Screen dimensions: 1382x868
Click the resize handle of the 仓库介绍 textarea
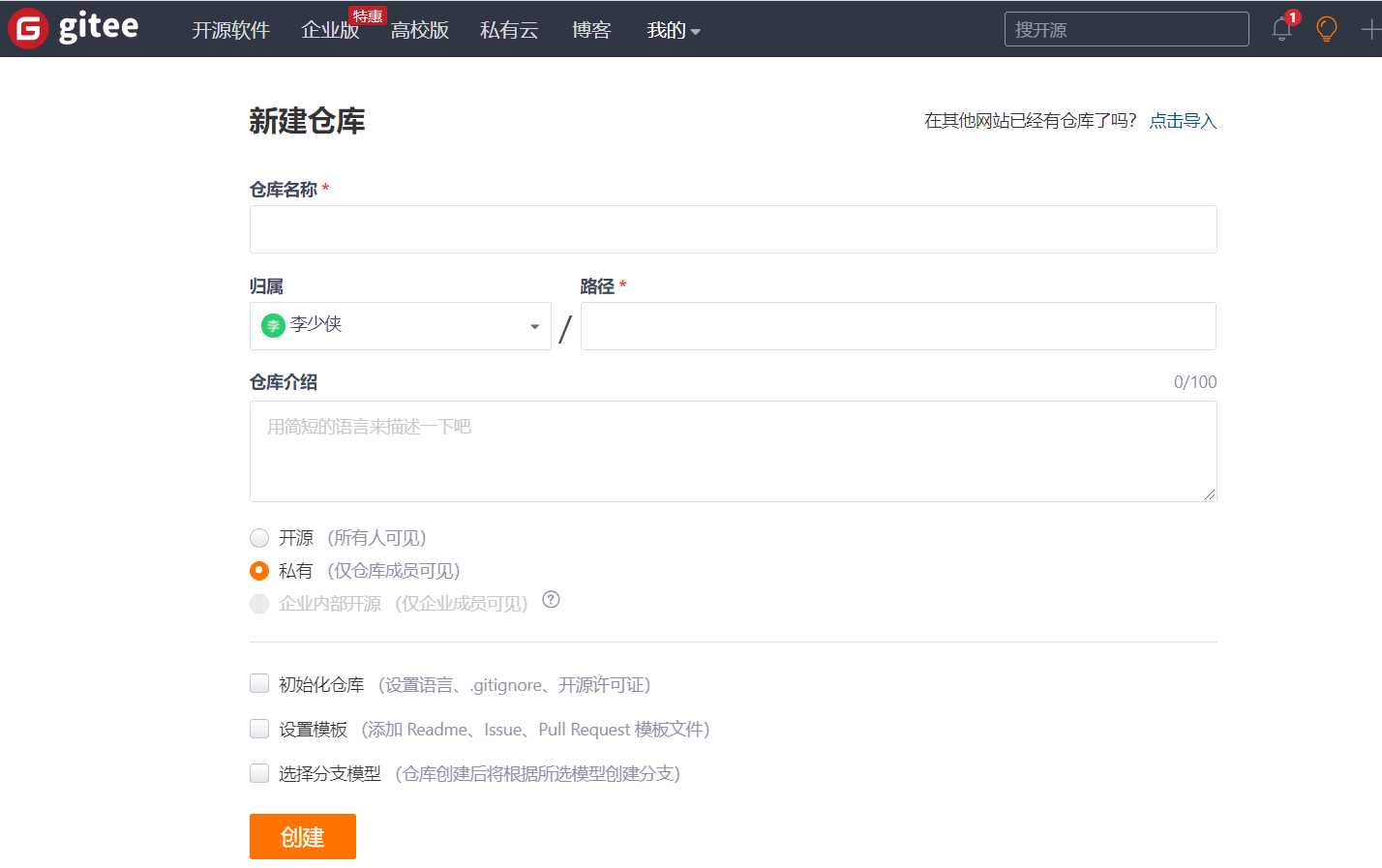[x=1210, y=494]
